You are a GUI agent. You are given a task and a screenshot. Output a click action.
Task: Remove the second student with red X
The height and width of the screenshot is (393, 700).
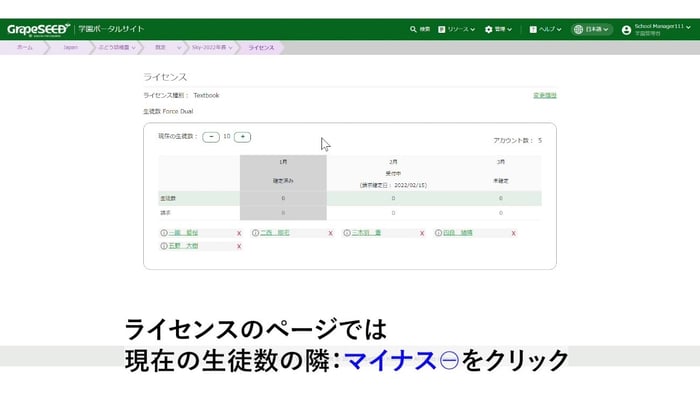point(330,233)
